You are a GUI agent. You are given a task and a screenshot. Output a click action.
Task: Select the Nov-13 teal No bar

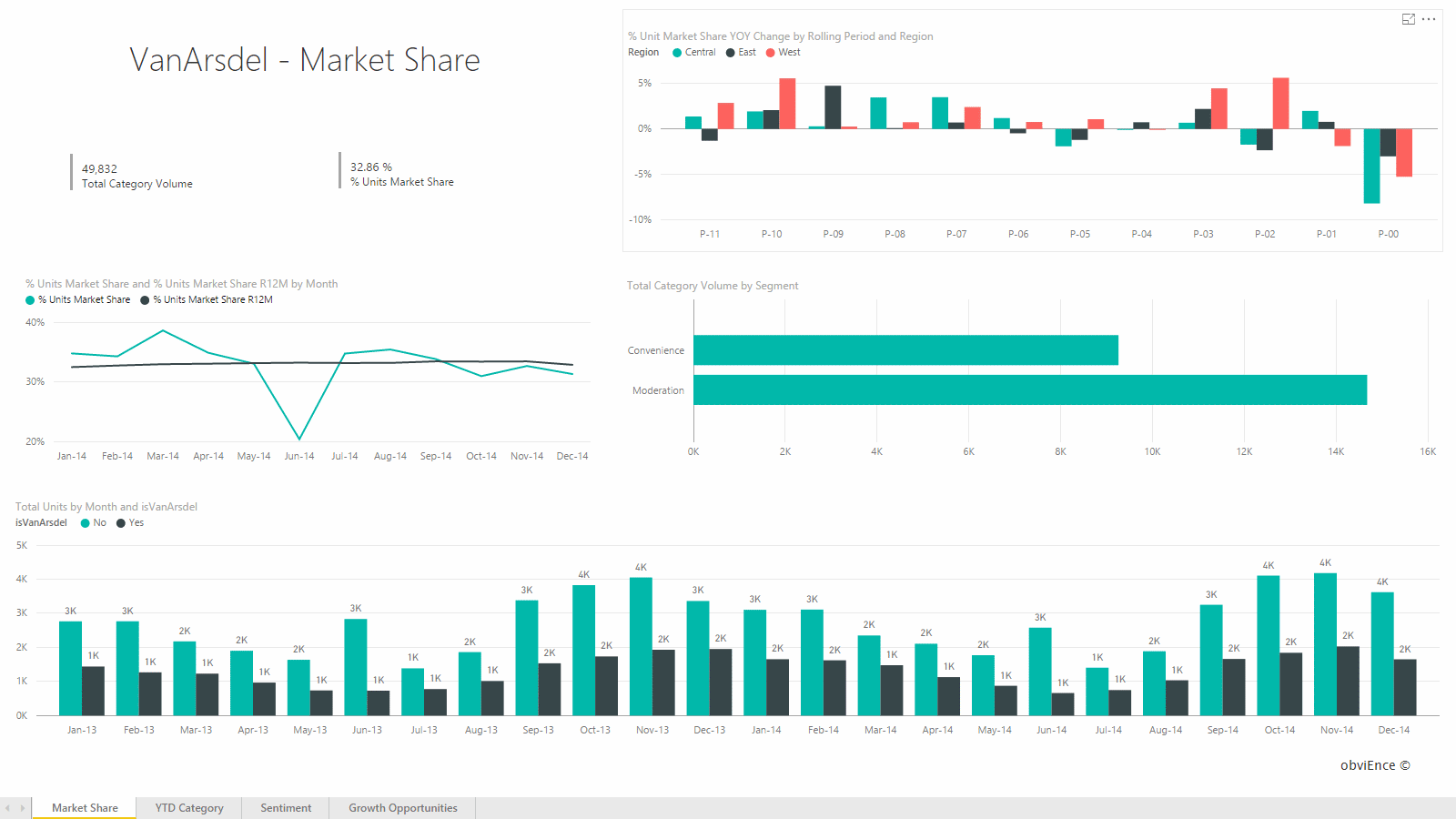(641, 646)
